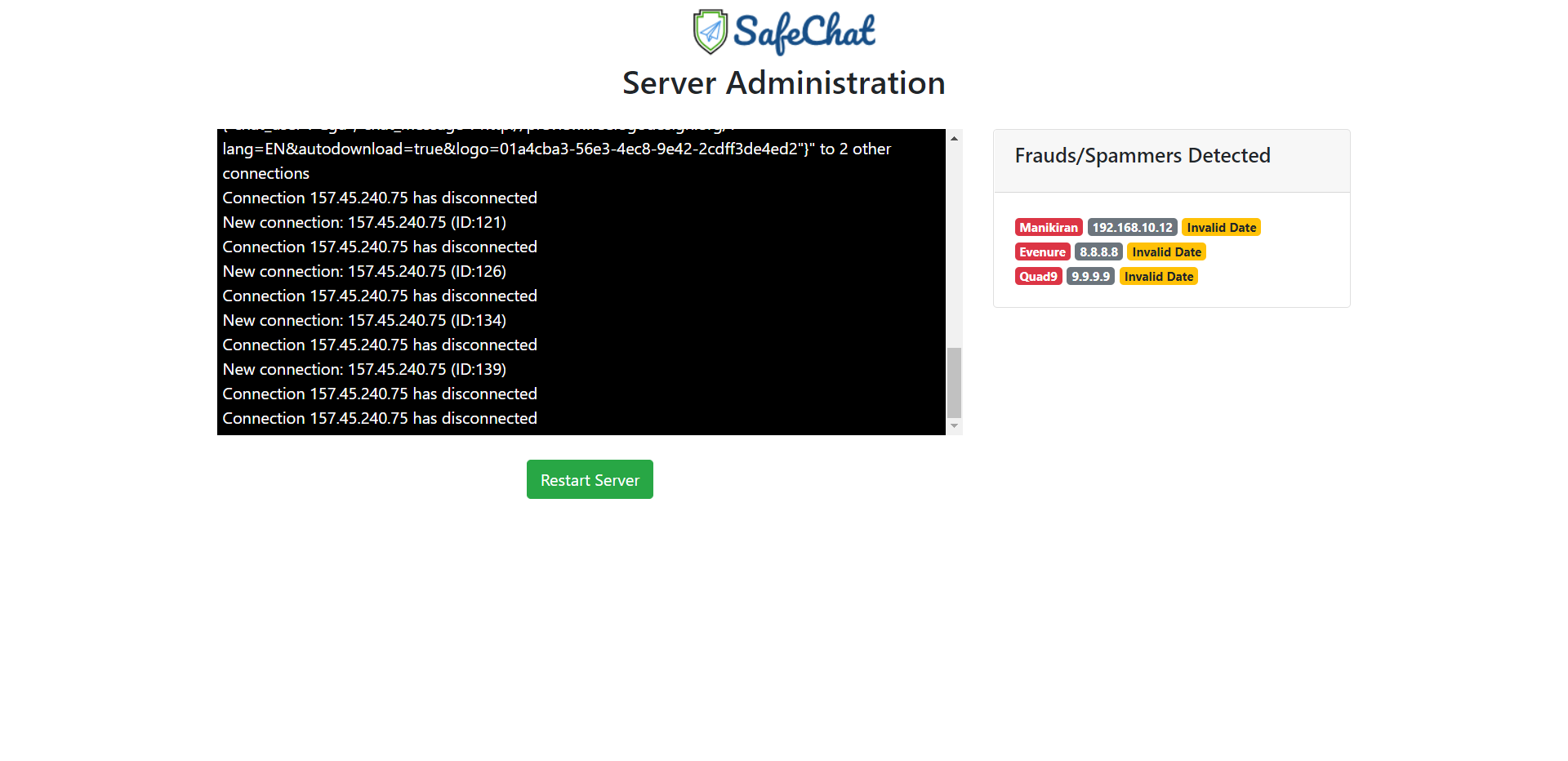Click Invalid Date badge next to Manikiran
Screen dimensions: 1568x761
(x=1221, y=228)
